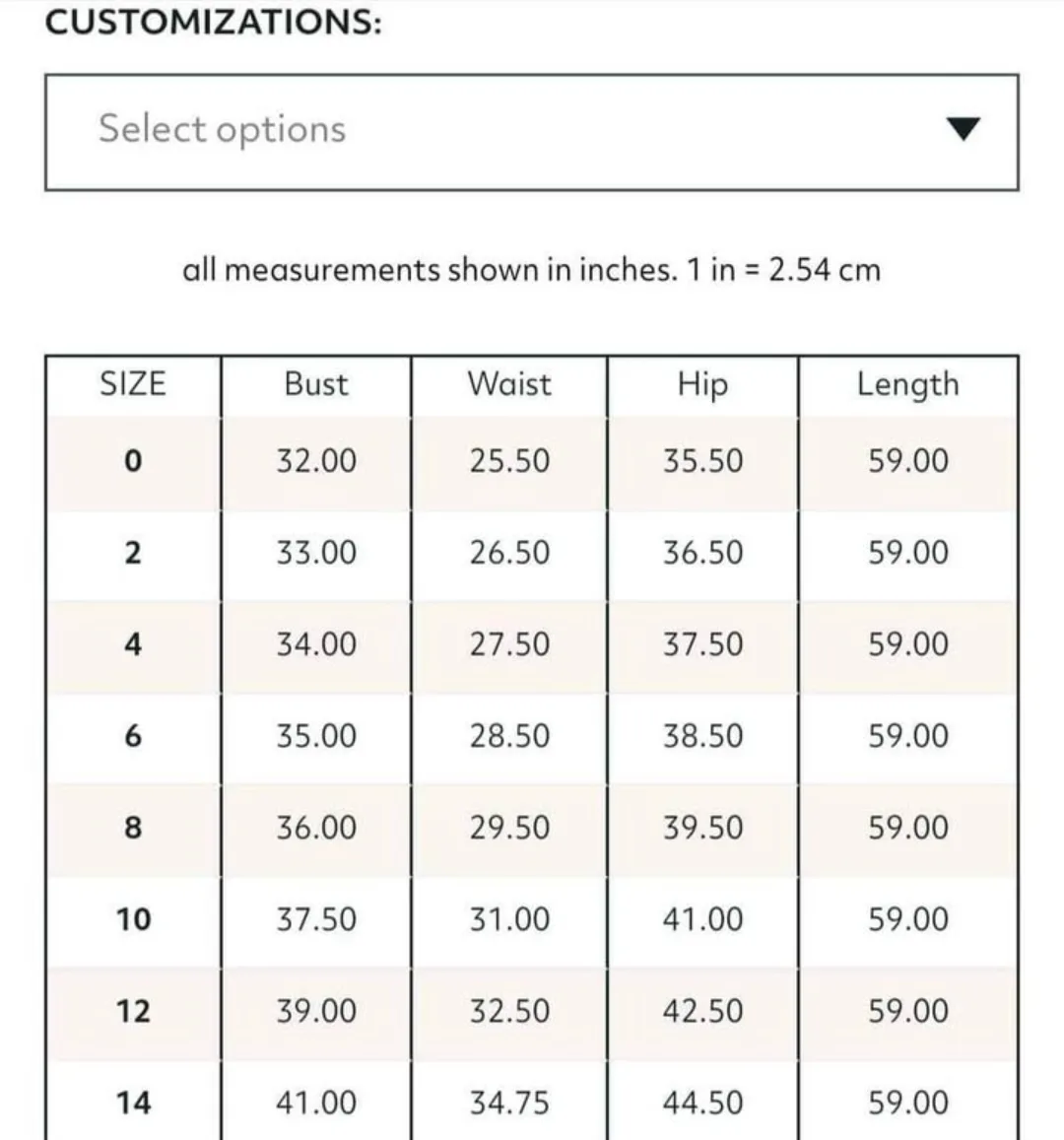Click size 8 row label
1064x1140 pixels.
coord(133,828)
